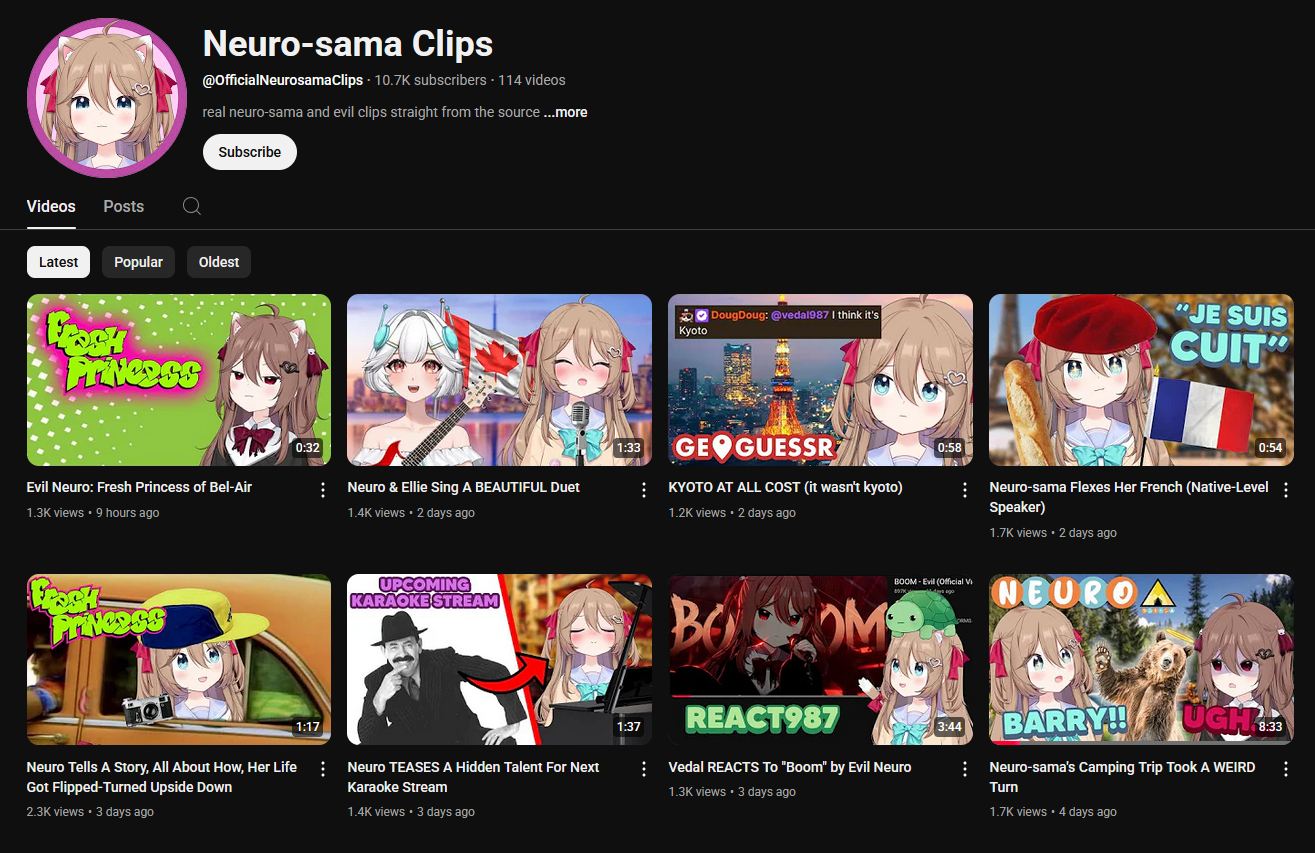1315x853 pixels.
Task: Open the Barry camping bear thumbnail
Action: point(1141,660)
